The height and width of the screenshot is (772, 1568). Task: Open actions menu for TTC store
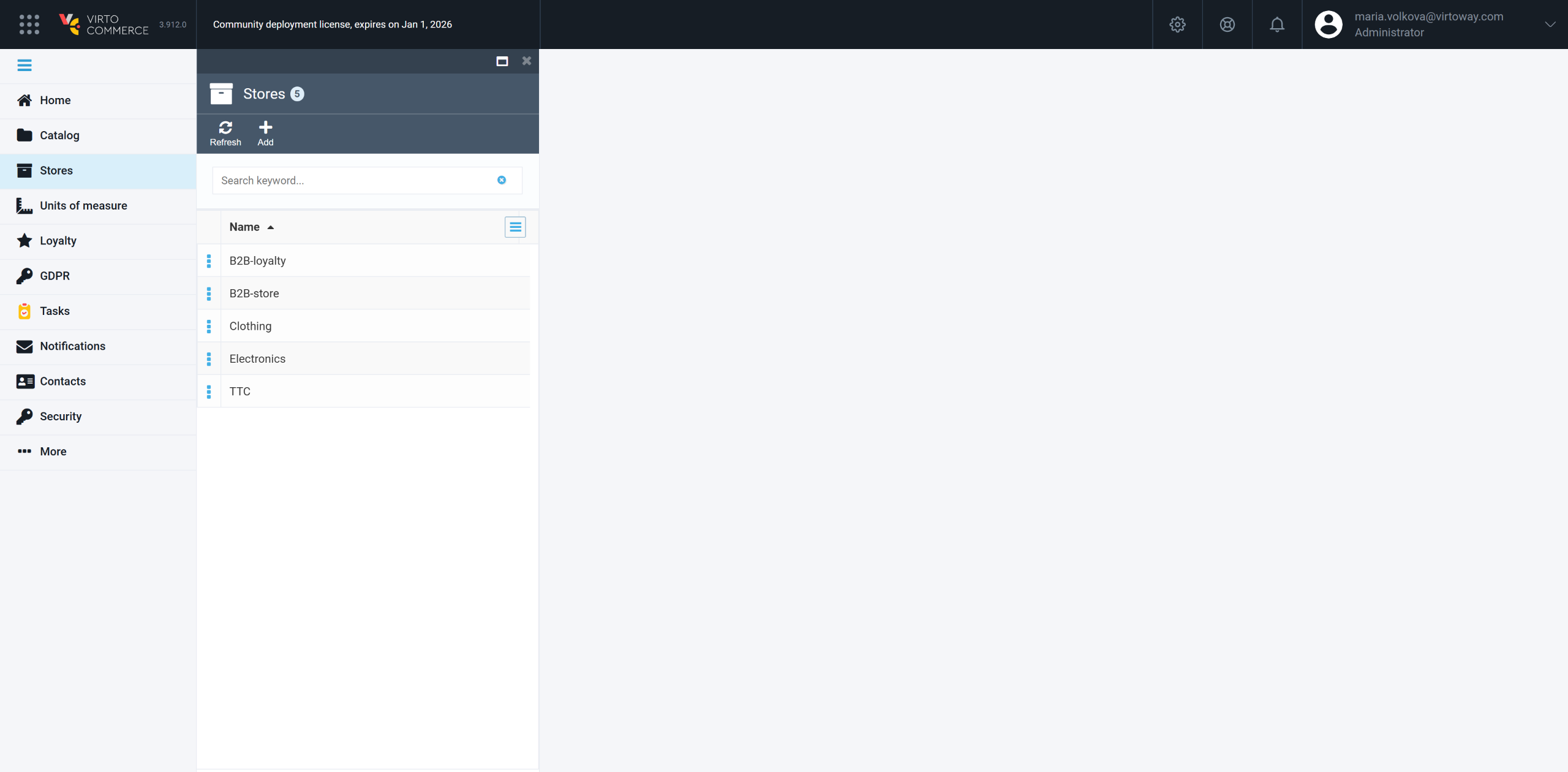click(209, 392)
